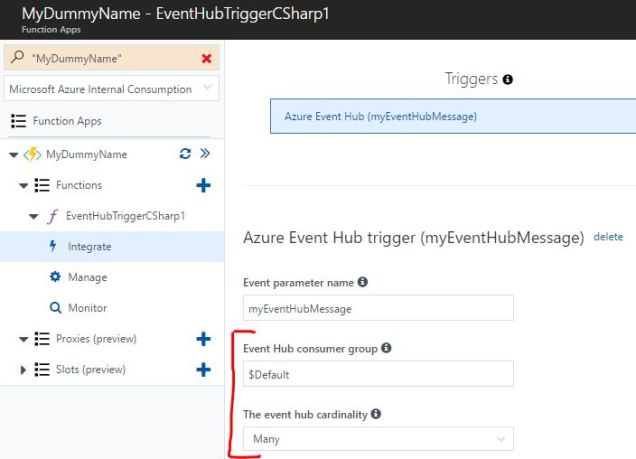Click the Integrate lightning bolt icon
The height and width of the screenshot is (459, 636).
(53, 246)
